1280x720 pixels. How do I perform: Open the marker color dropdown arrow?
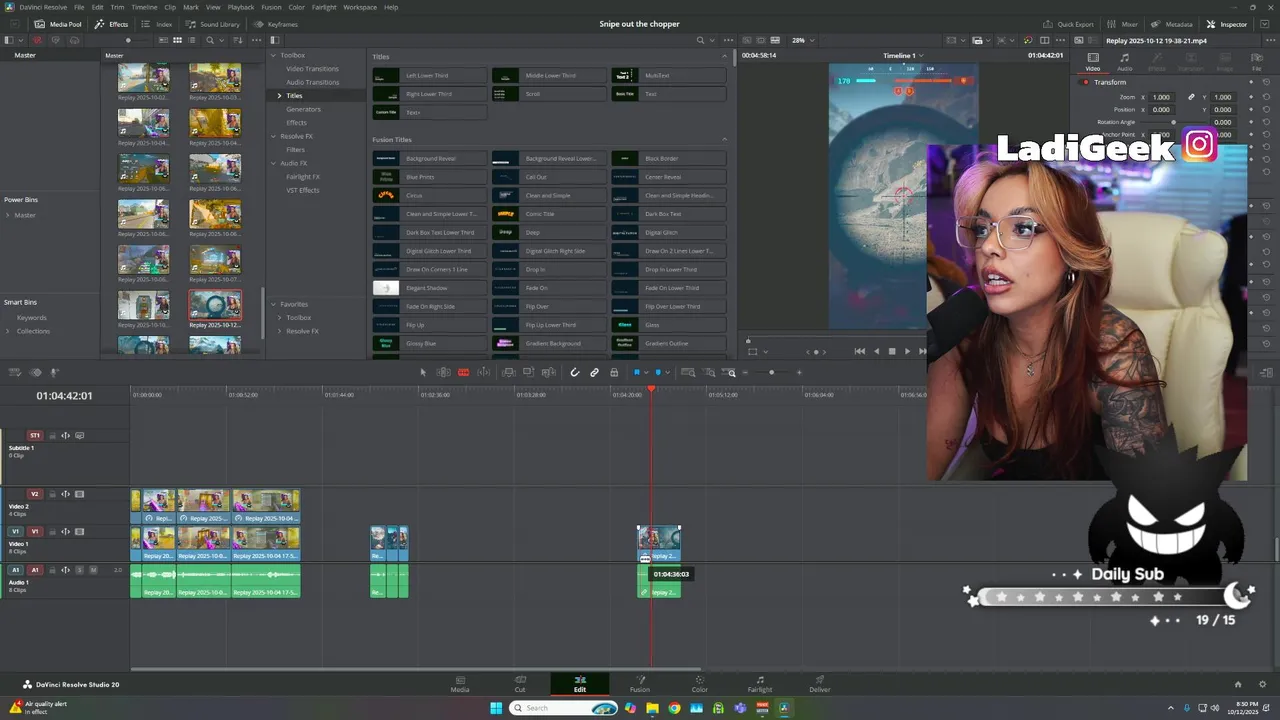[x=666, y=373]
